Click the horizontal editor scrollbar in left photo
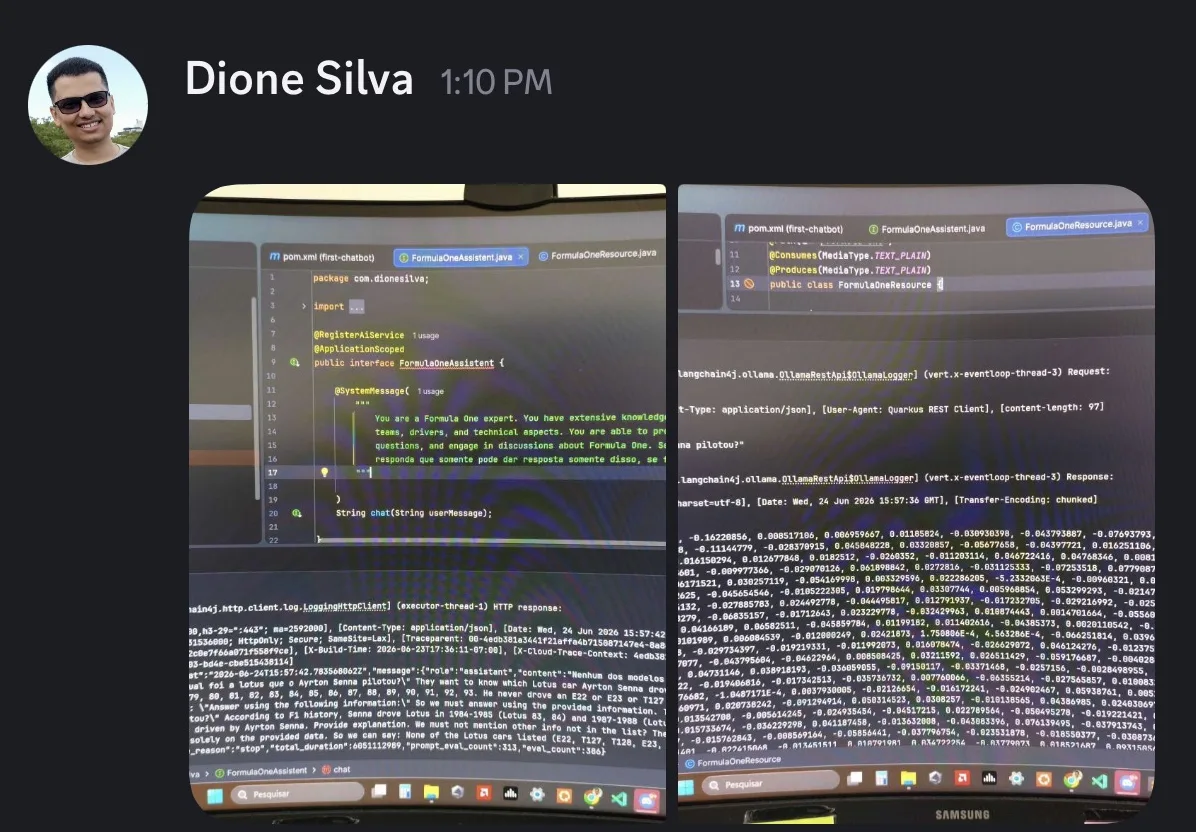Image resolution: width=1196 pixels, height=832 pixels. (492, 542)
